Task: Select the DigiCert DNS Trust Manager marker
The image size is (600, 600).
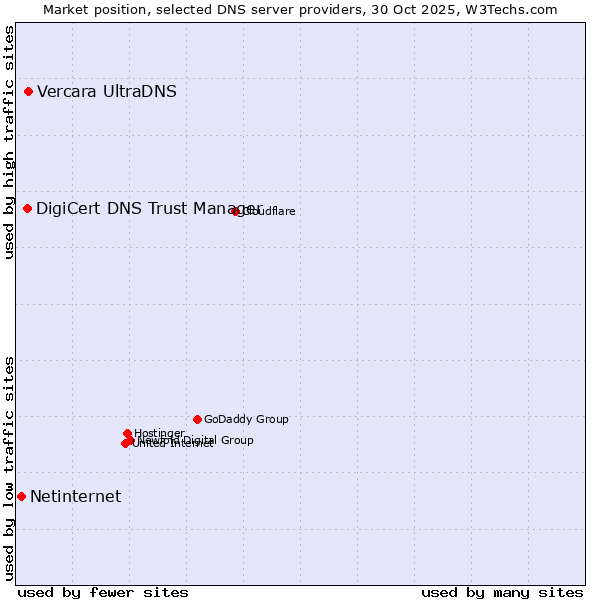Action: [28, 208]
